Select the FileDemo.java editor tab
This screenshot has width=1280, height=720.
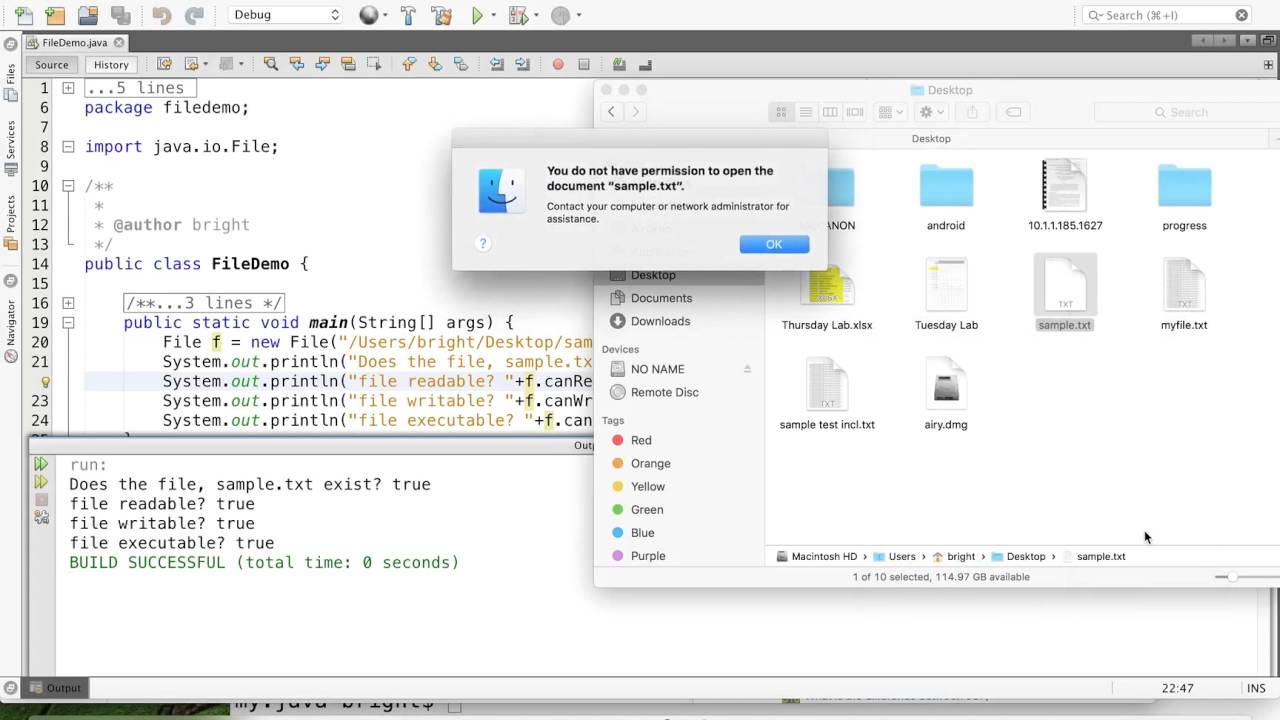[75, 43]
